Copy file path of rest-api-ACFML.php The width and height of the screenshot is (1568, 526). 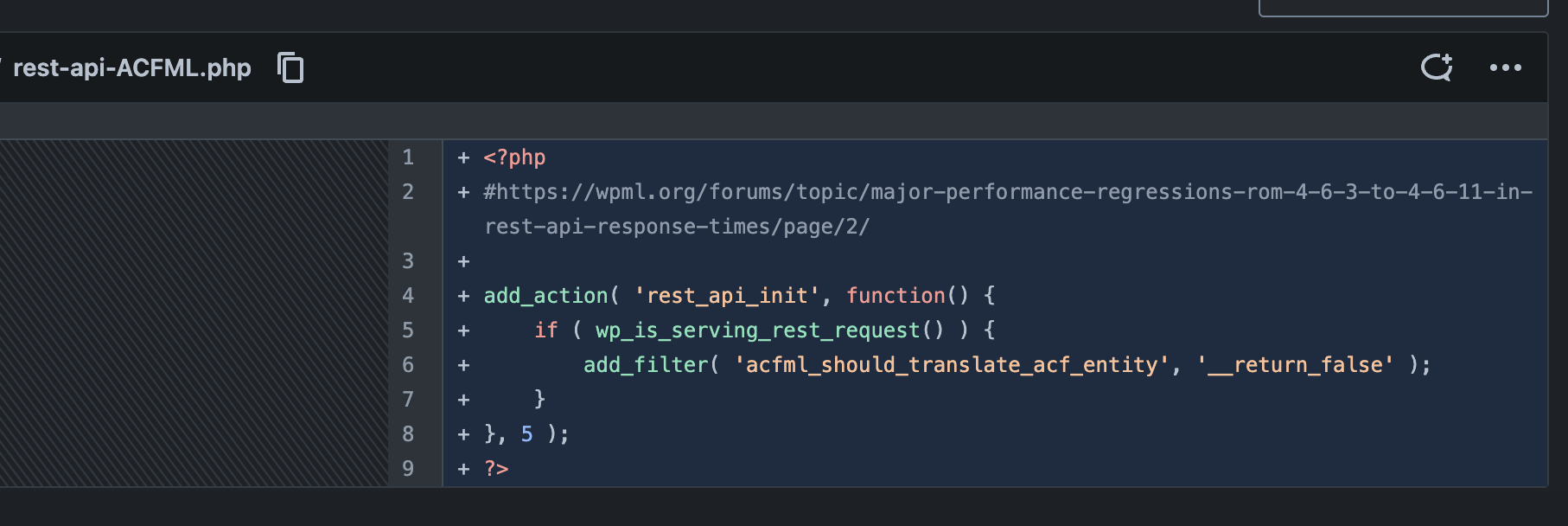[x=290, y=67]
